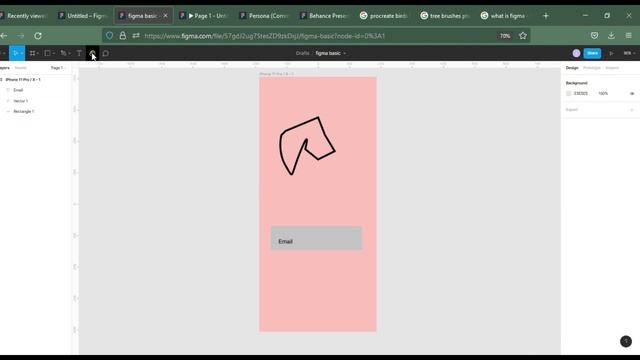Reload the current page
This screenshot has width=640, height=360.
click(x=38, y=36)
